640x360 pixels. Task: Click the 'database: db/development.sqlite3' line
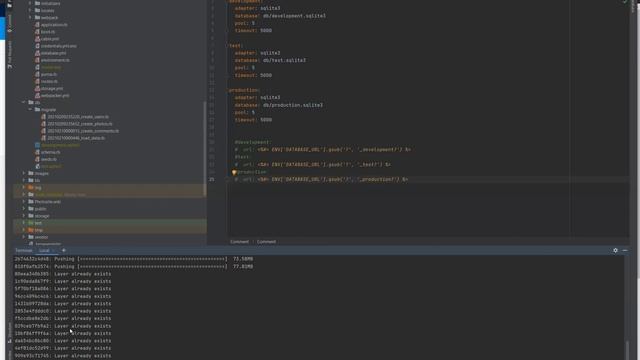pos(280,16)
